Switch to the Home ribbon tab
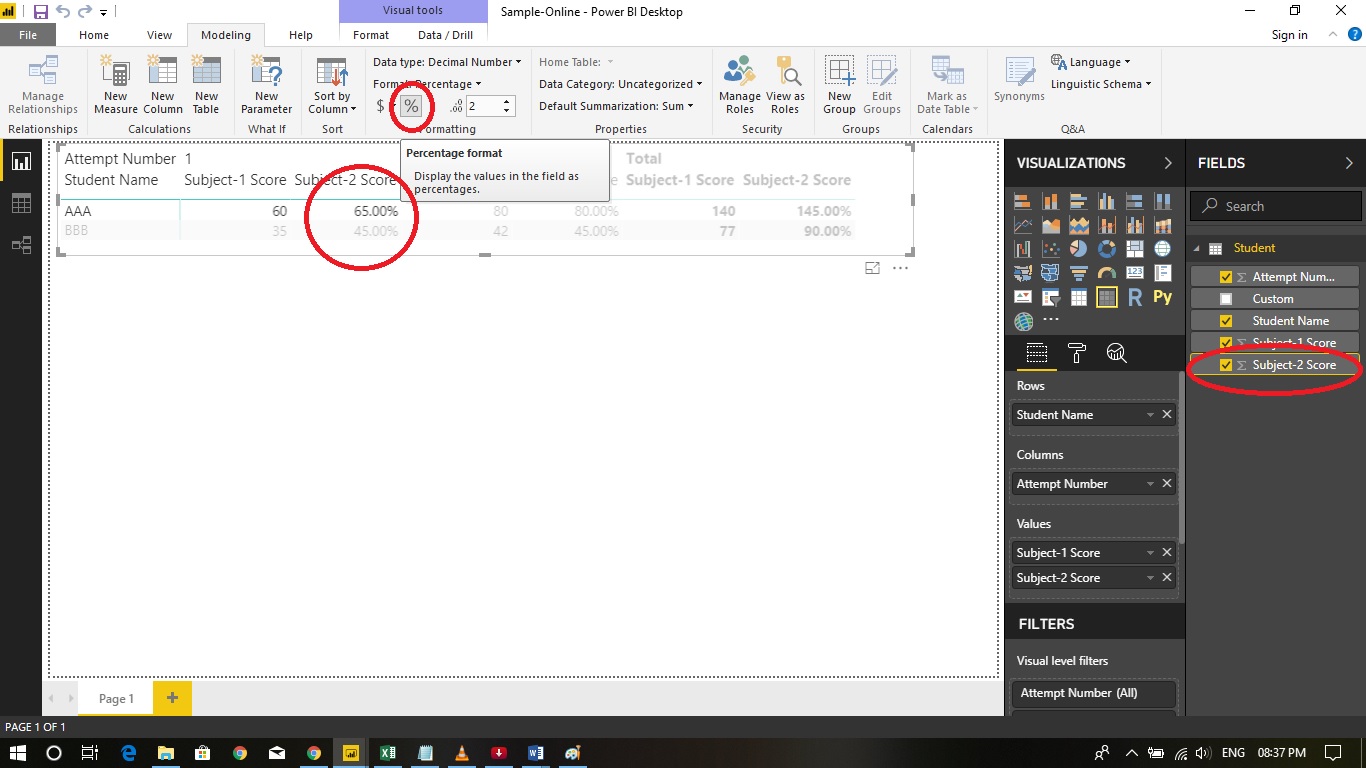The height and width of the screenshot is (768, 1366). [94, 35]
